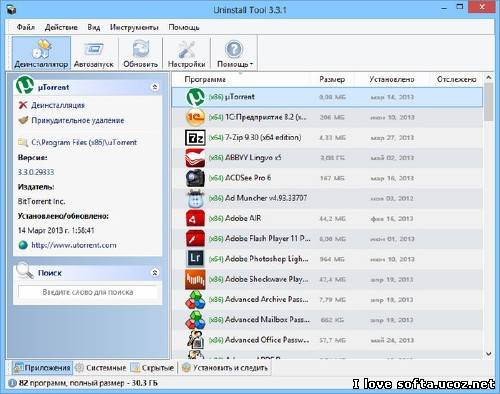Image resolution: width=500 pixels, height=394 pixels.
Task: Open Настройки settings from toolbar
Action: [186, 53]
